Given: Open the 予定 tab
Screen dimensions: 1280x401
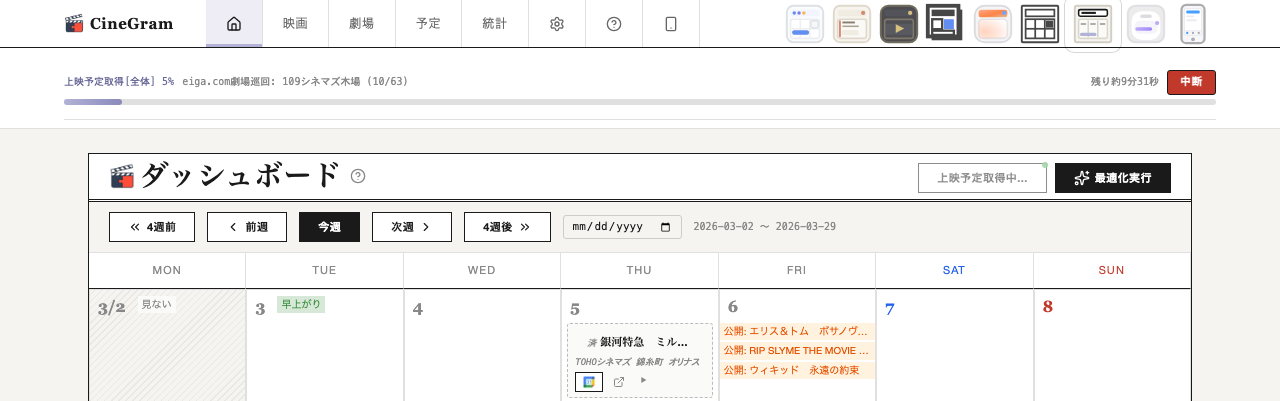Looking at the screenshot, I should coord(428,23).
